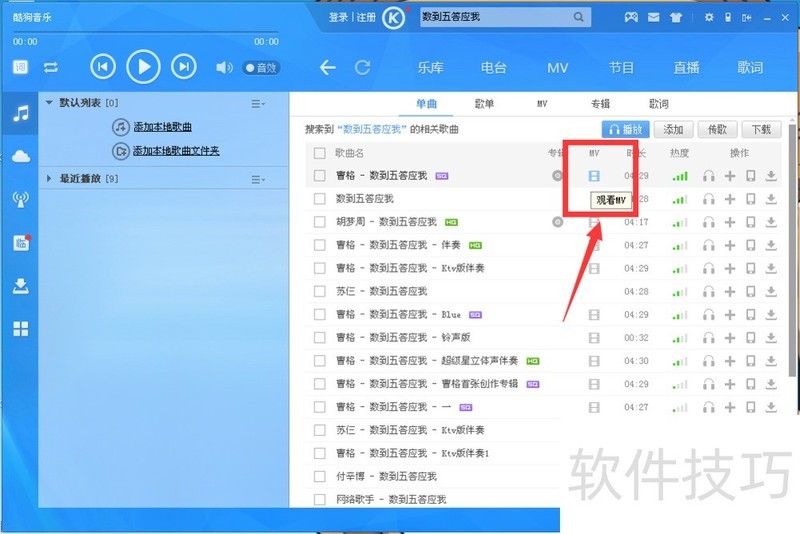Toggle the 音效 sound effect switch
Viewport: 800px width, 534px height.
[x=261, y=67]
